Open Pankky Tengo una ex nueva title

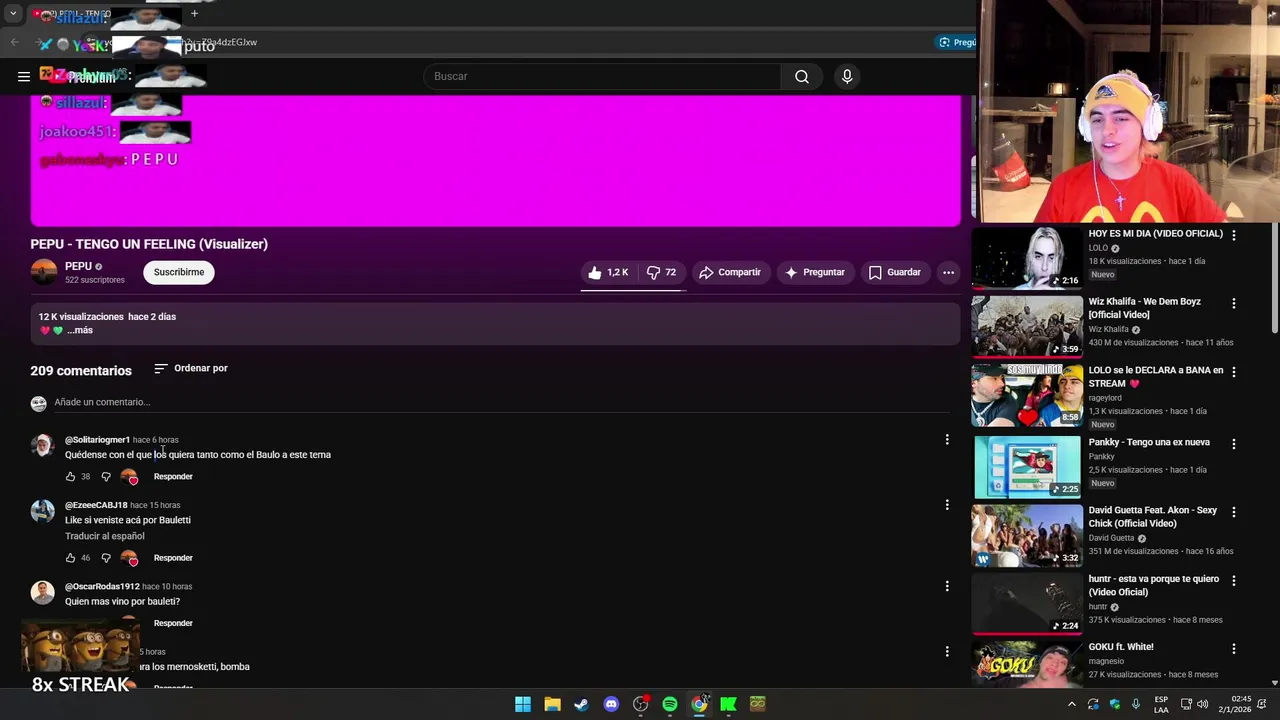tap(1149, 442)
